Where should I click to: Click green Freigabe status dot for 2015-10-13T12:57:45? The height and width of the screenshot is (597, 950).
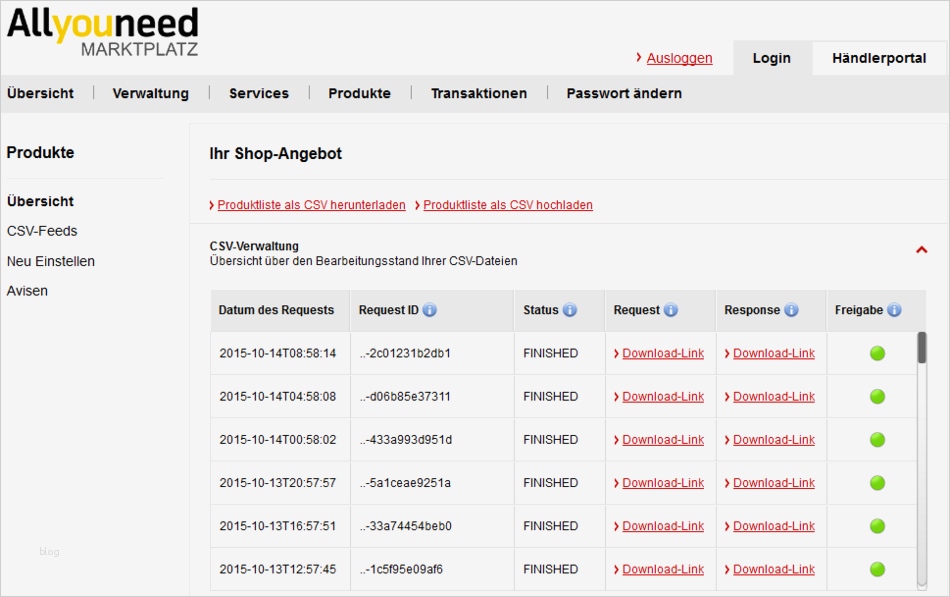point(877,569)
